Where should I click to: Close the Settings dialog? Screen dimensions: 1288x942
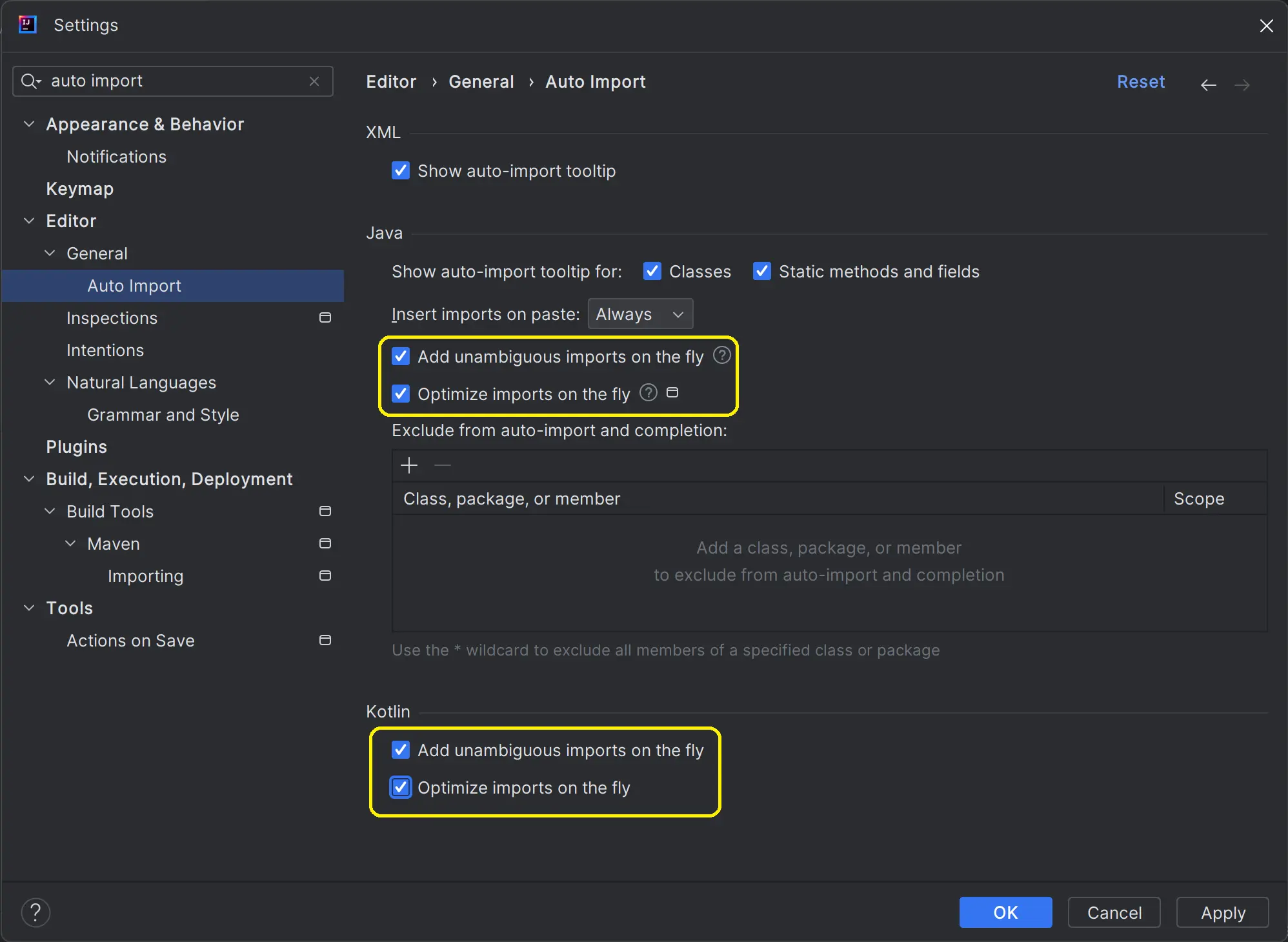1266,25
